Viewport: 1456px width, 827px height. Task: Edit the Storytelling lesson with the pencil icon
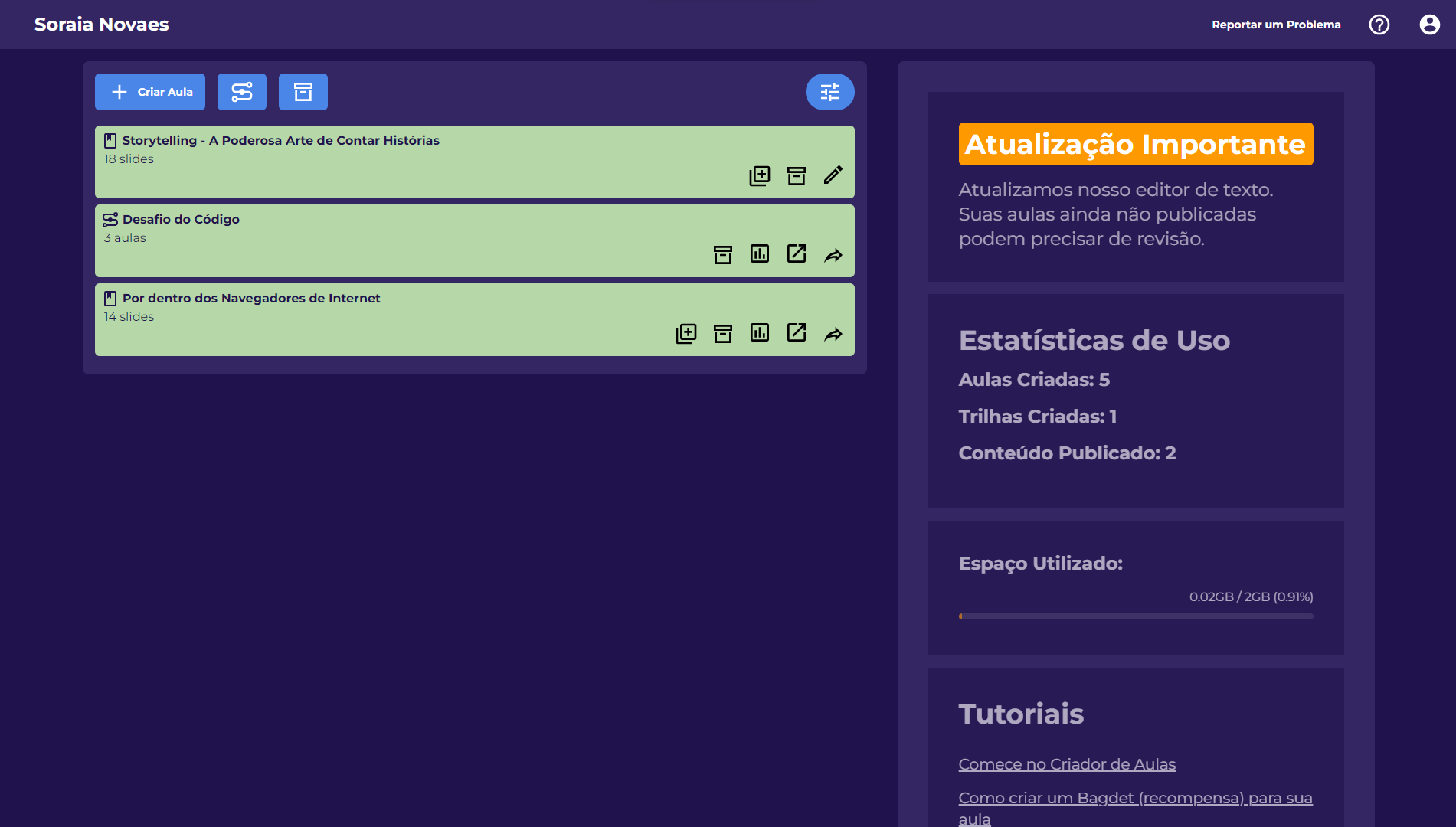tap(833, 175)
